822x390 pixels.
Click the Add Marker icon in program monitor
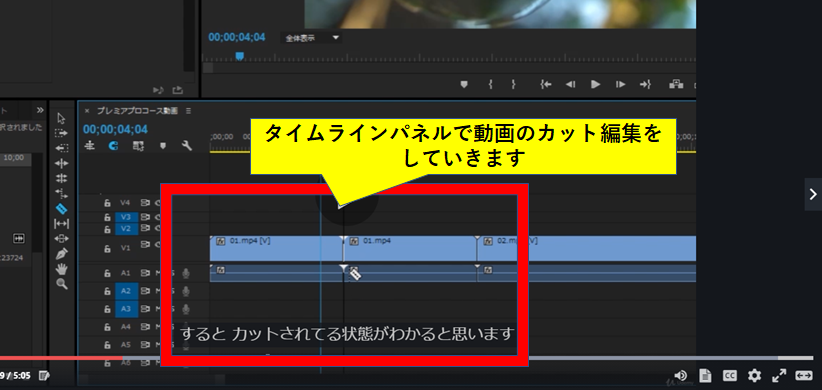(x=463, y=84)
